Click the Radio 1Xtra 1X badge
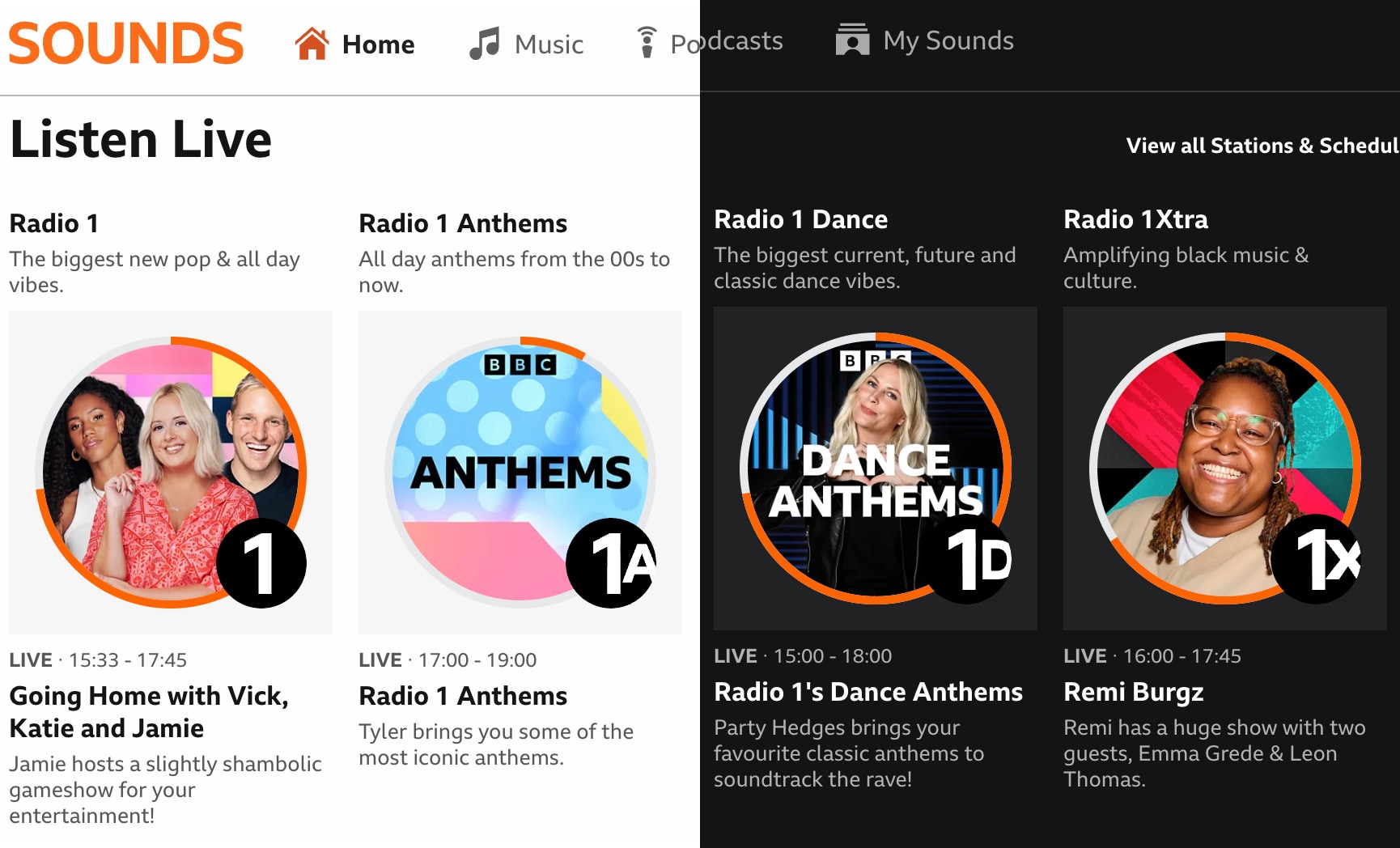The image size is (1400, 848). (1317, 559)
